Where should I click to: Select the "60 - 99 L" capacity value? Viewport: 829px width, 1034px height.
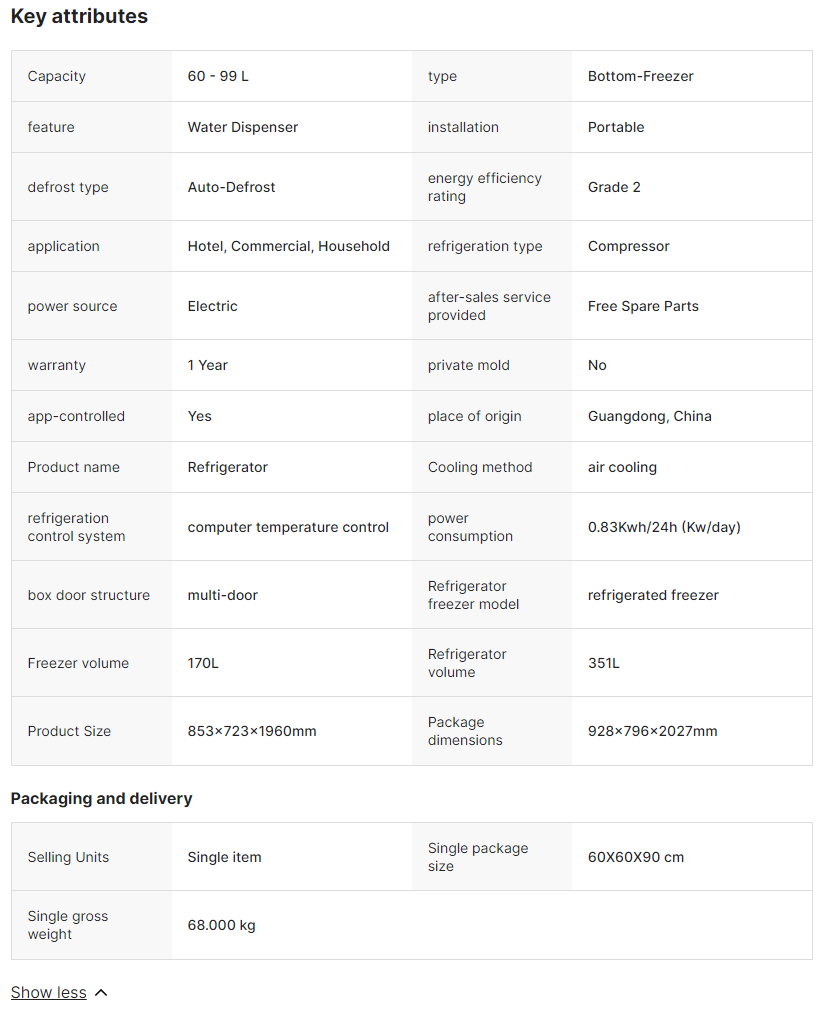[218, 77]
